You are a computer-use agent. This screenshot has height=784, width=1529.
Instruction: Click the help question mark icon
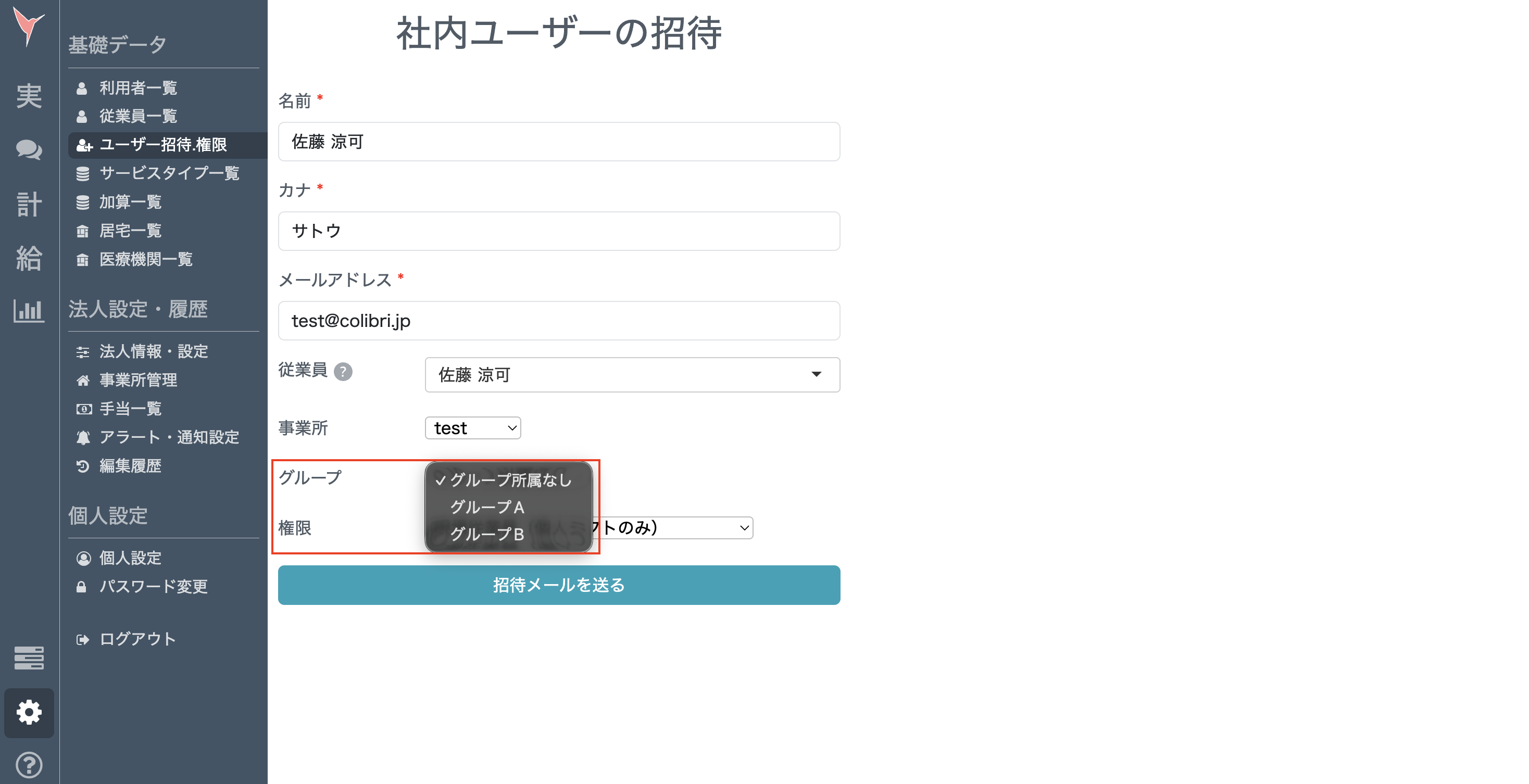[x=29, y=765]
